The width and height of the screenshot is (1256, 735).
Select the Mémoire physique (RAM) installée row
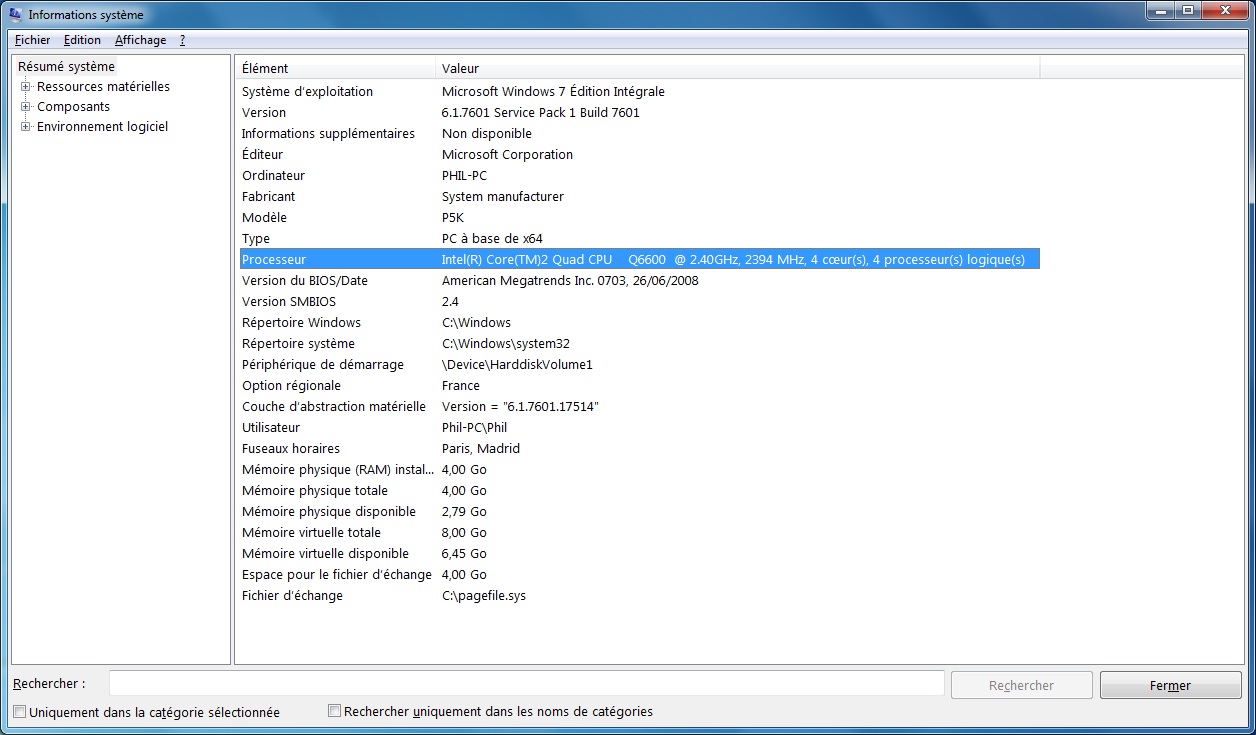(638, 469)
